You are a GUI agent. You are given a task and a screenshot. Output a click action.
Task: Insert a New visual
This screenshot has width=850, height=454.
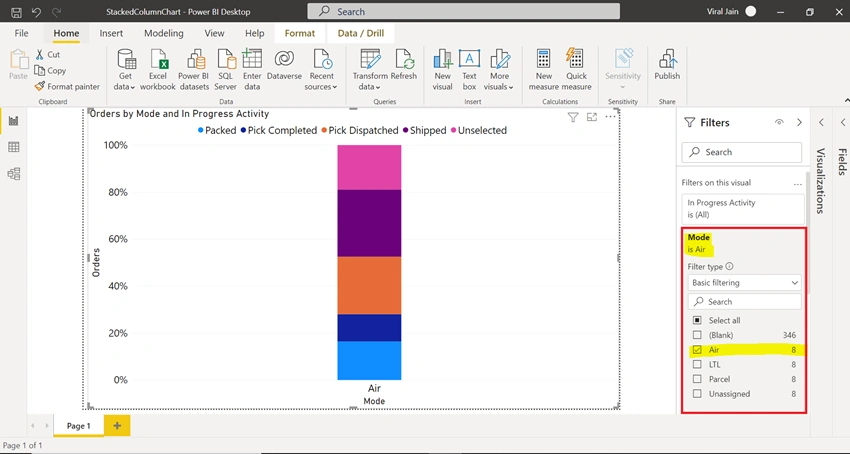[442, 69]
